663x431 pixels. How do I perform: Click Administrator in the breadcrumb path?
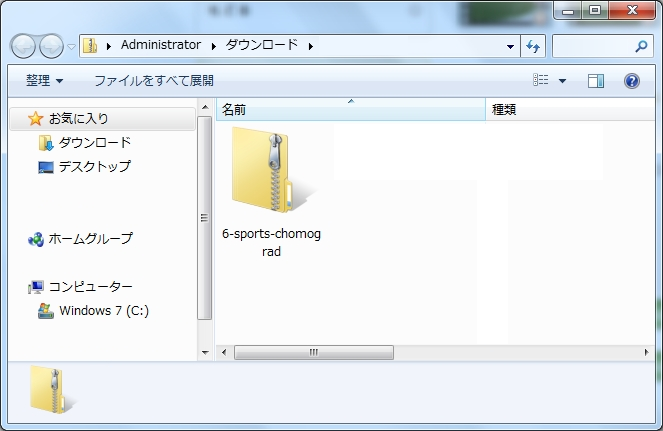click(x=160, y=45)
